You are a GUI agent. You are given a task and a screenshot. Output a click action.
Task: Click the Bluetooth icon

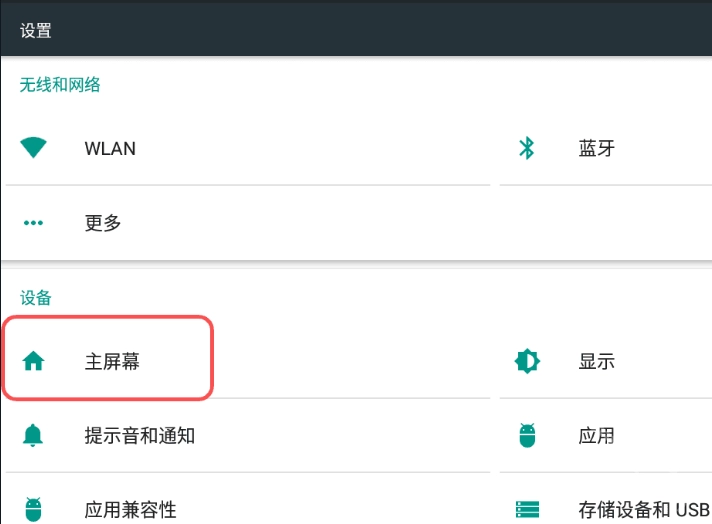(526, 148)
